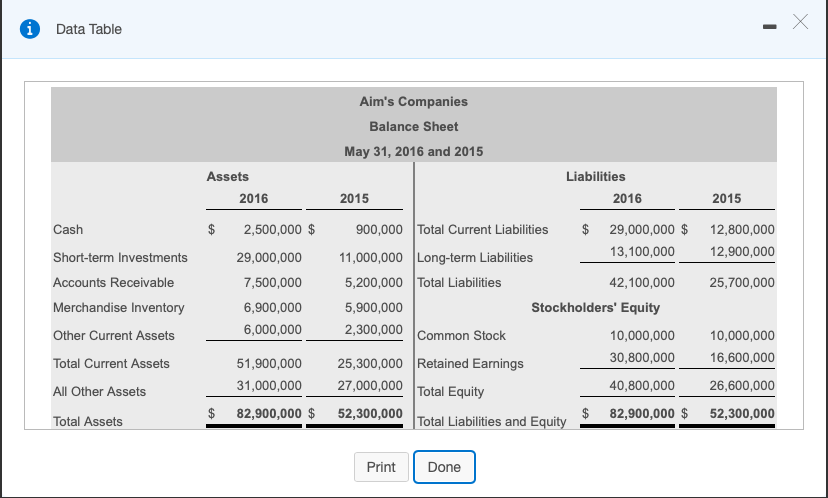Click Total Liabilities 2016 value 42,100,000
This screenshot has height=498, width=828.
pyautogui.click(x=642, y=283)
